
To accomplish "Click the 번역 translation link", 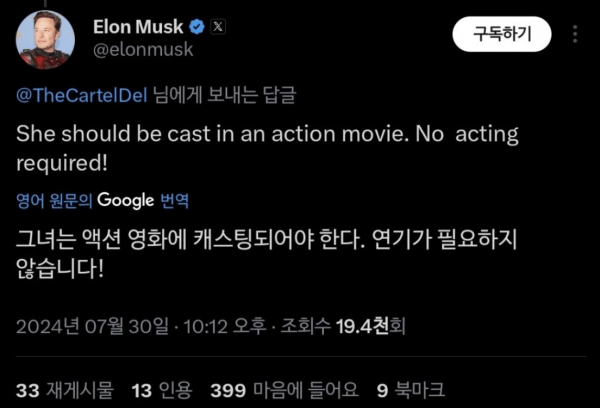I will tap(174, 201).
